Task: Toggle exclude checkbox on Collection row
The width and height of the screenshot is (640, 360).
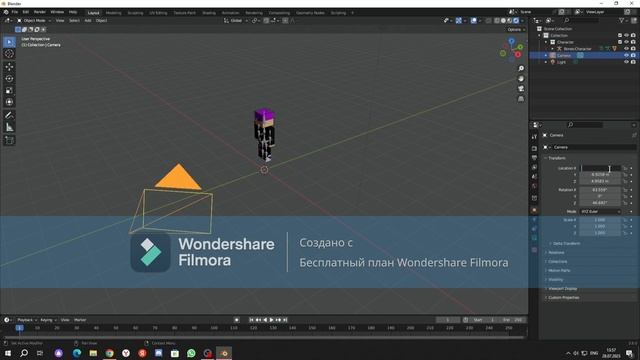Action: [620, 36]
